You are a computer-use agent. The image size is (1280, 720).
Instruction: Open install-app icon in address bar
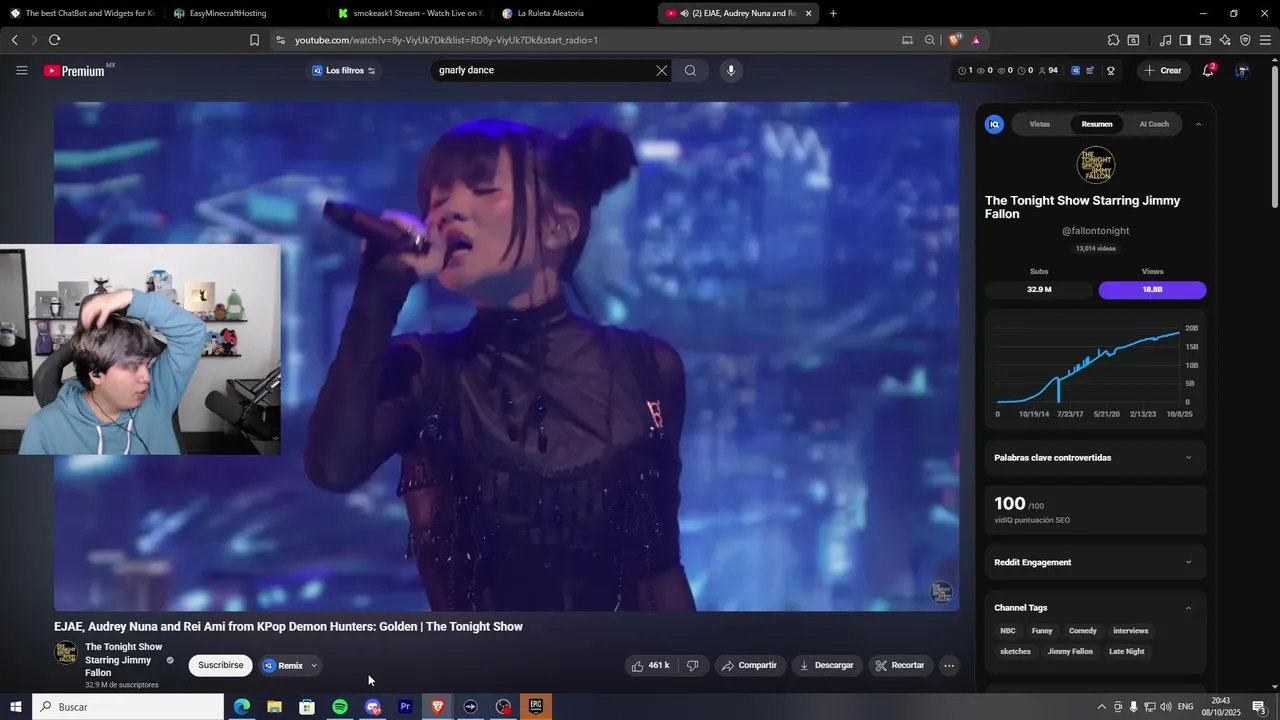[907, 40]
